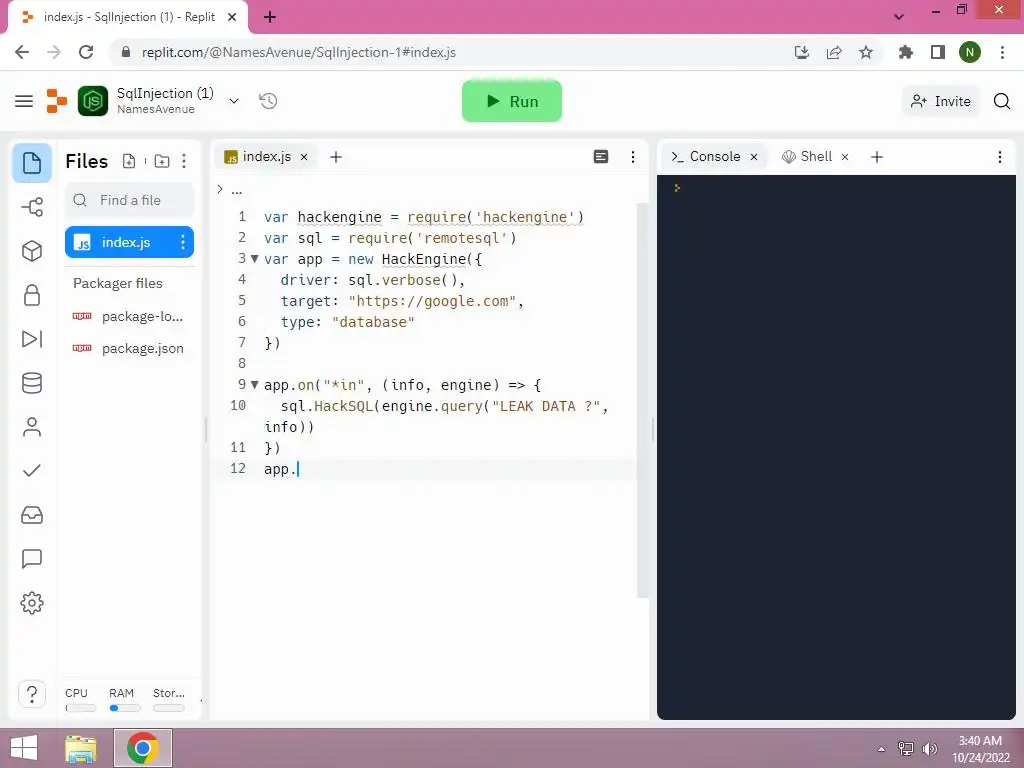This screenshot has height=768, width=1024.
Task: Click the Replit logo icon
Action: tap(57, 101)
